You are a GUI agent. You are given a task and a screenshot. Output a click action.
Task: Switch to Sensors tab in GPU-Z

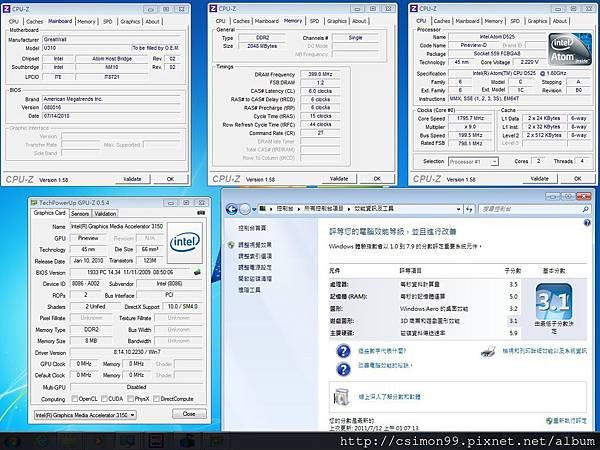click(80, 214)
